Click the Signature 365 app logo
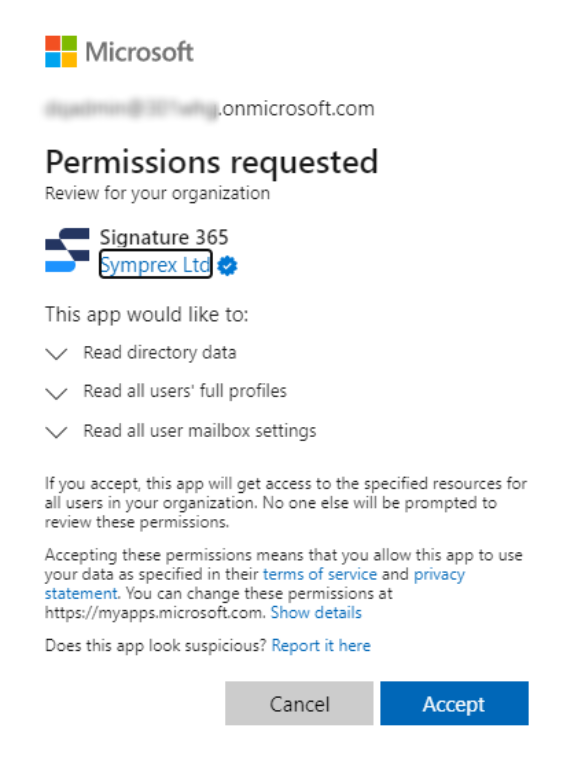 (x=67, y=250)
